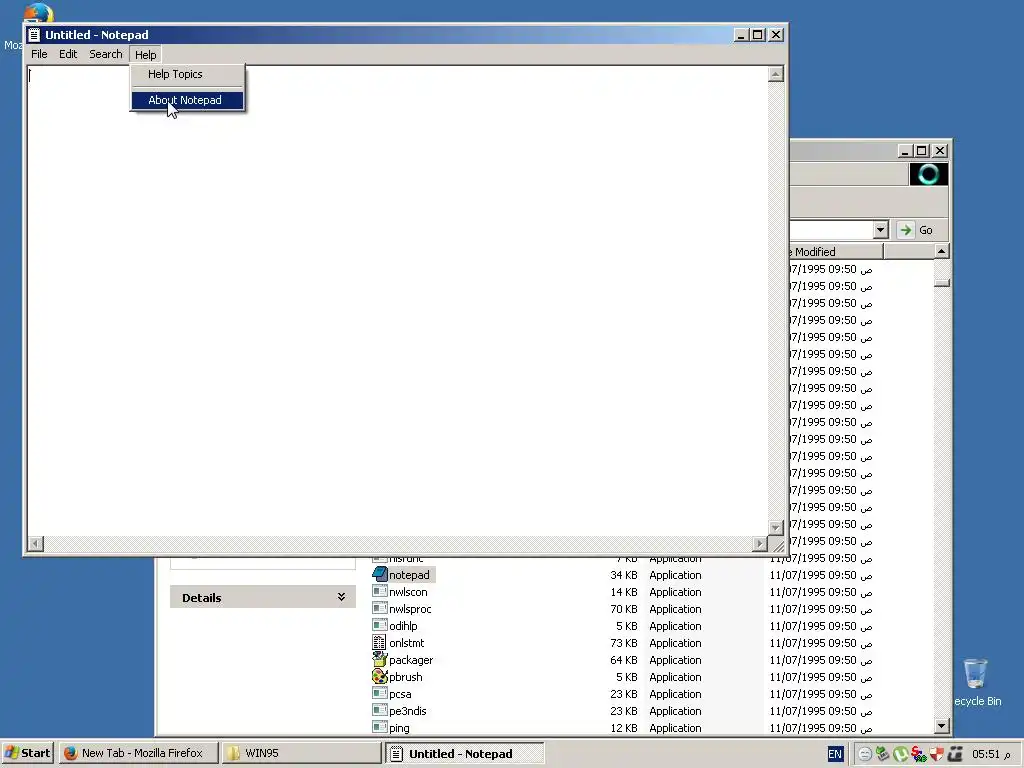Open the Notepad Edit menu
Viewport: 1024px width, 768px height.
[68, 54]
